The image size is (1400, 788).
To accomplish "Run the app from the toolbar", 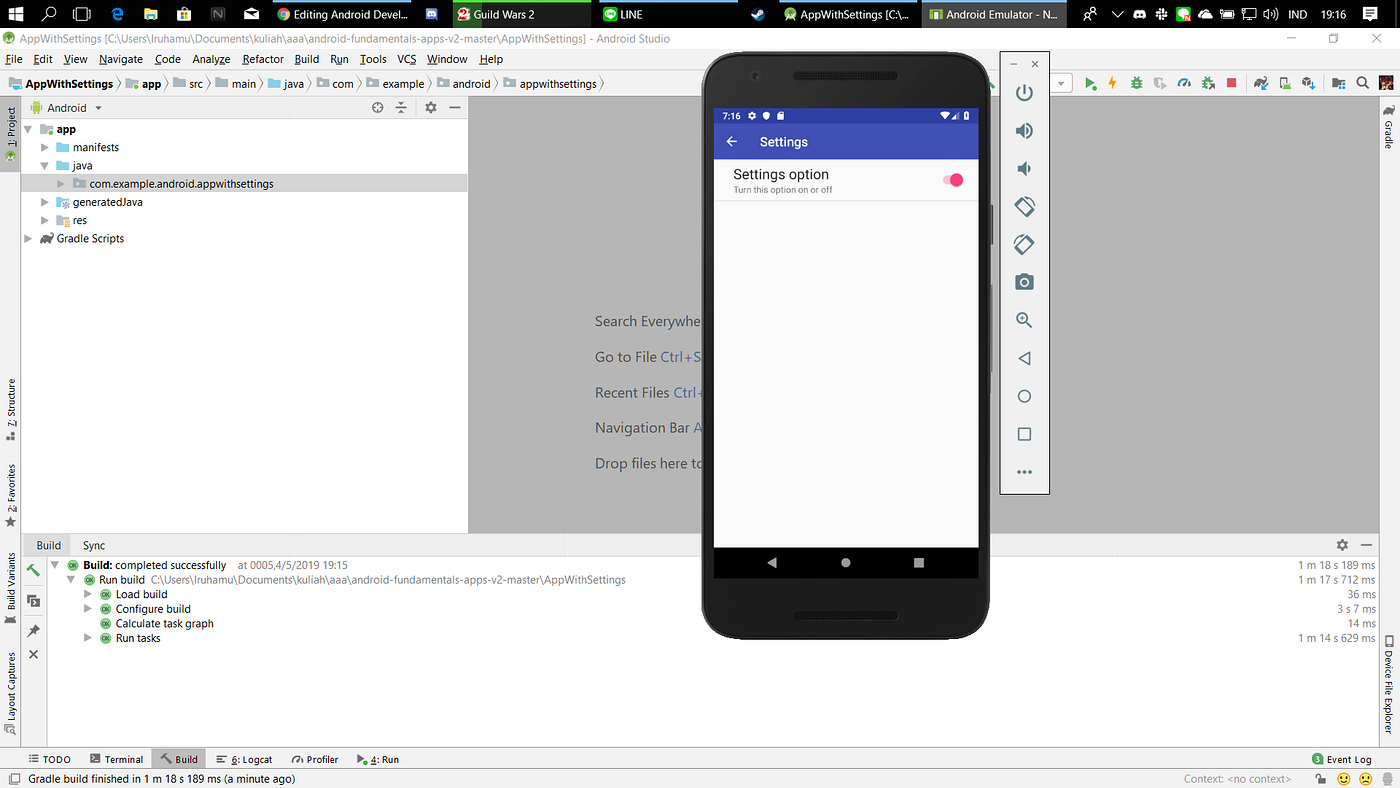I will click(x=1091, y=83).
